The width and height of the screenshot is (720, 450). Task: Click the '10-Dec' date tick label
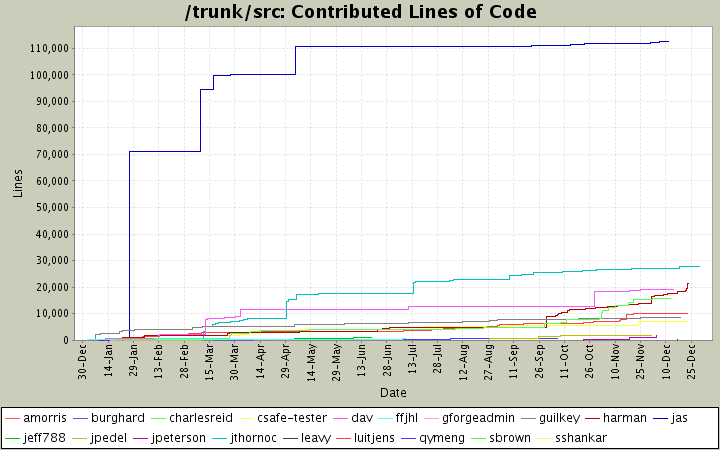pos(666,362)
